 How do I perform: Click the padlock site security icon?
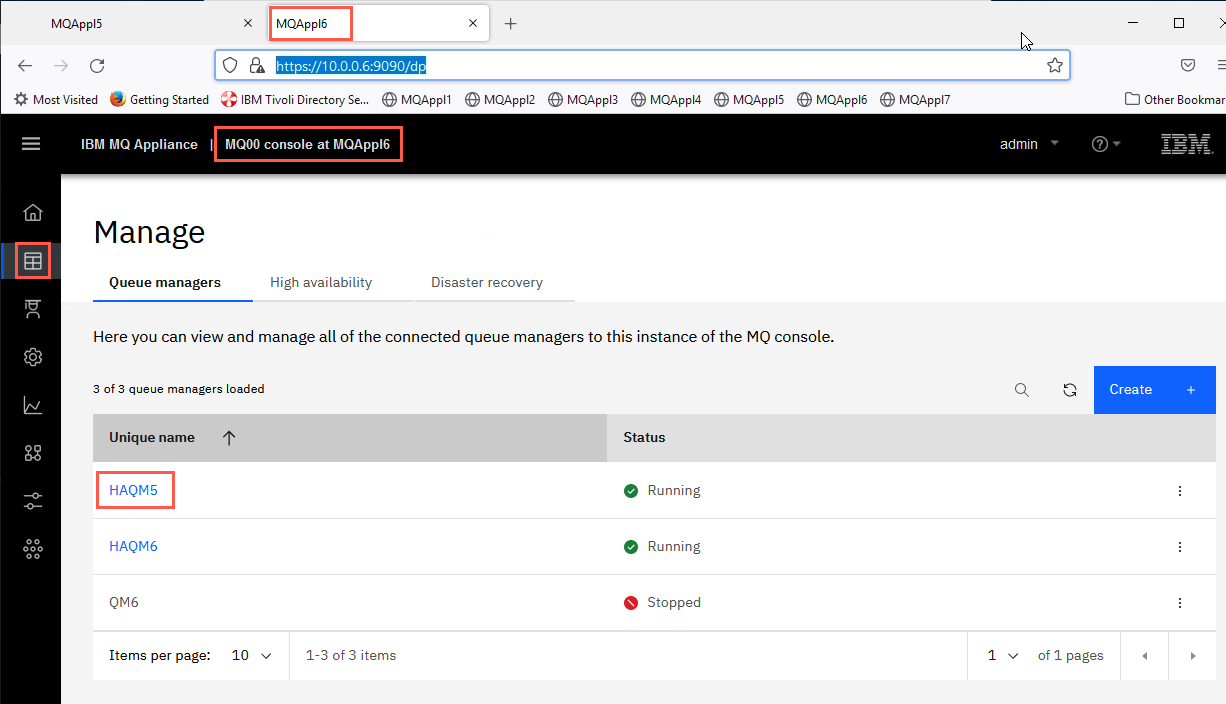coord(257,65)
